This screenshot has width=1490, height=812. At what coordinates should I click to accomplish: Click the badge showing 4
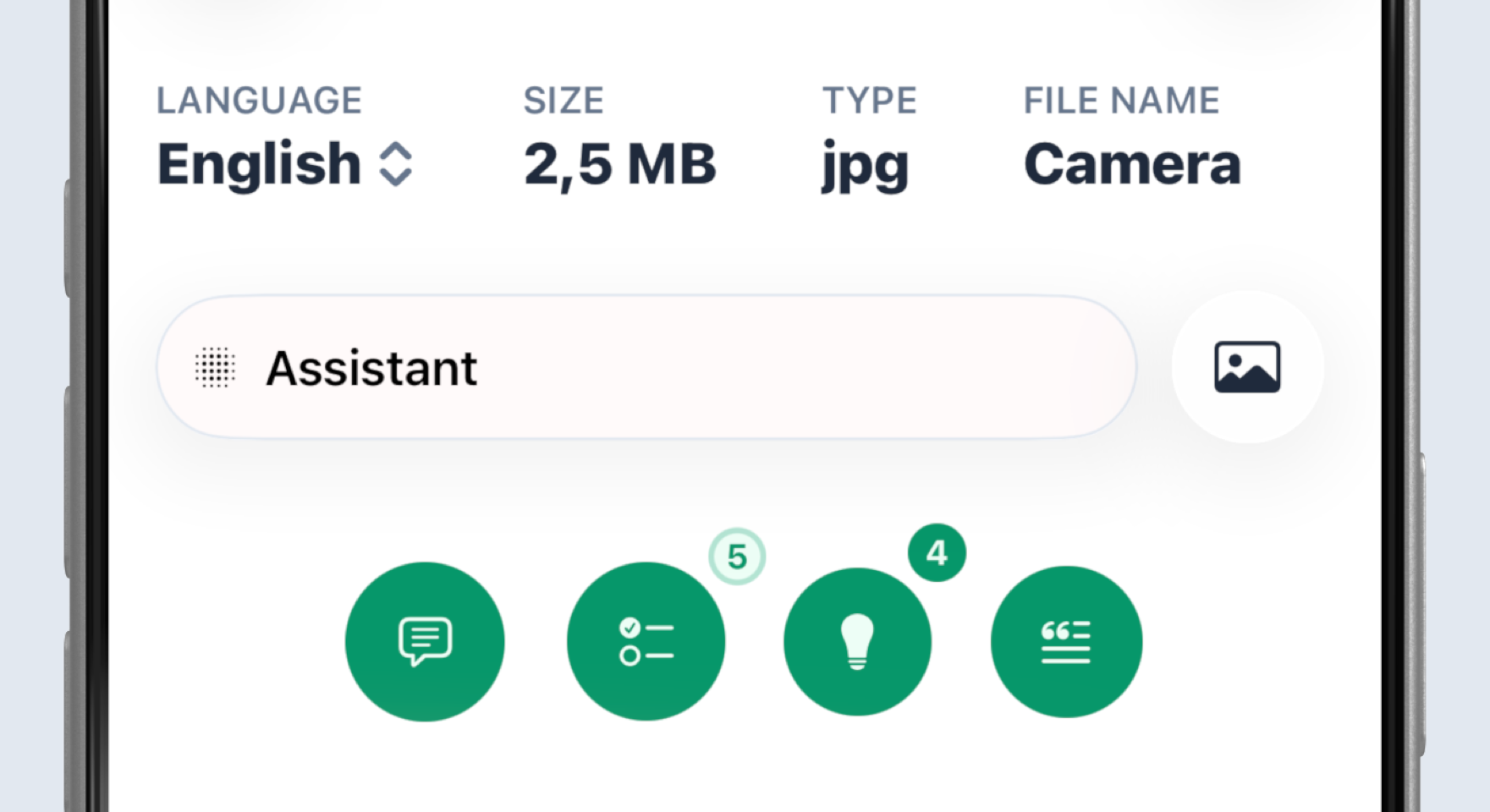(x=937, y=553)
